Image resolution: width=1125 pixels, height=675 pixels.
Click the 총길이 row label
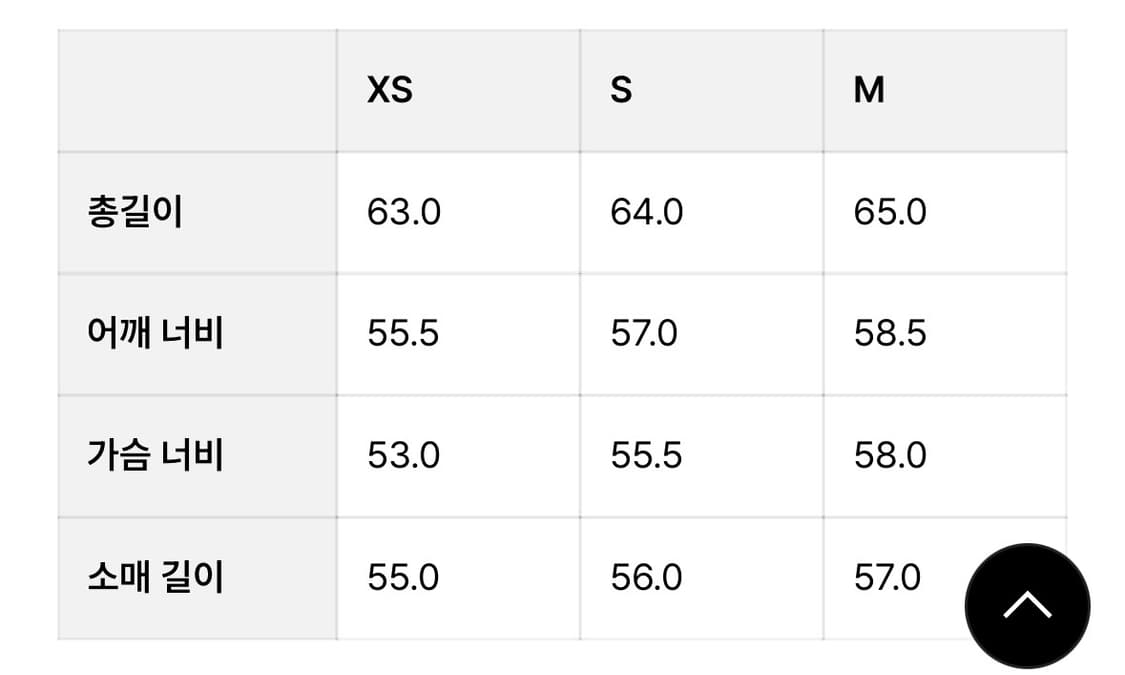135,213
